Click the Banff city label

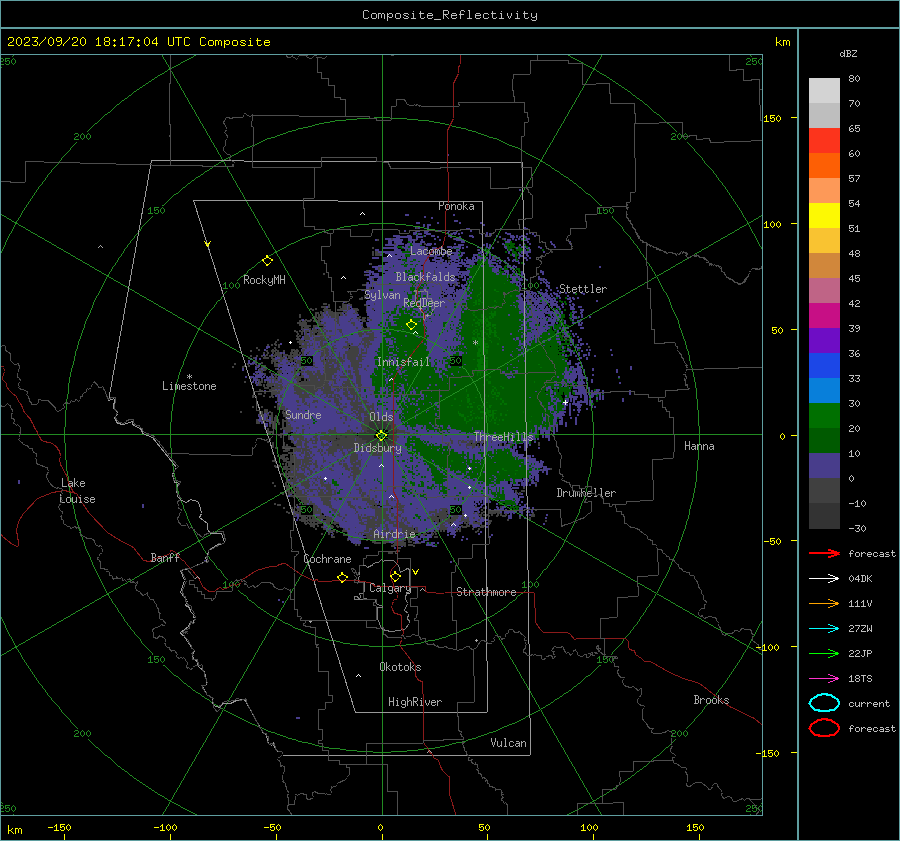coord(165,558)
